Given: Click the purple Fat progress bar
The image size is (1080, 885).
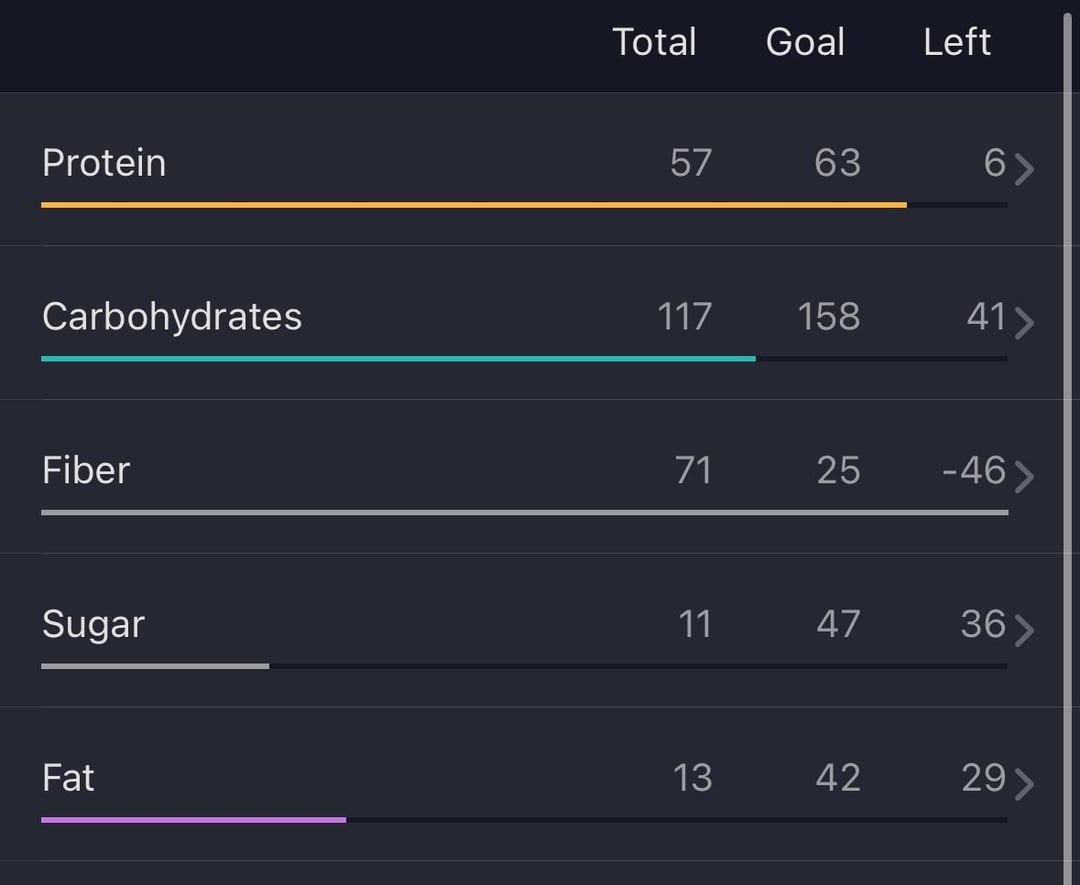Looking at the screenshot, I should pyautogui.click(x=193, y=820).
